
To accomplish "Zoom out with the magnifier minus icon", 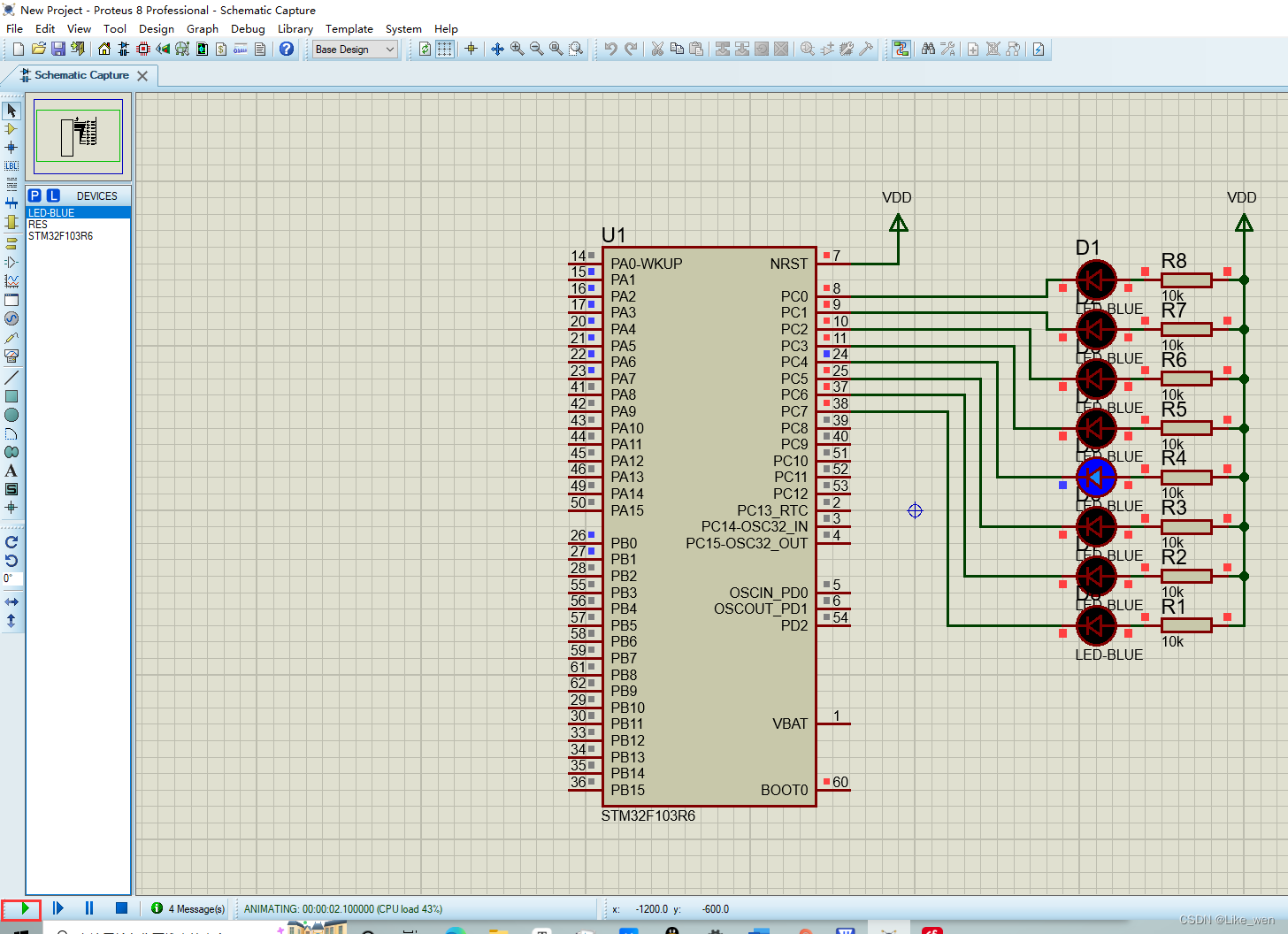I will tap(537, 50).
